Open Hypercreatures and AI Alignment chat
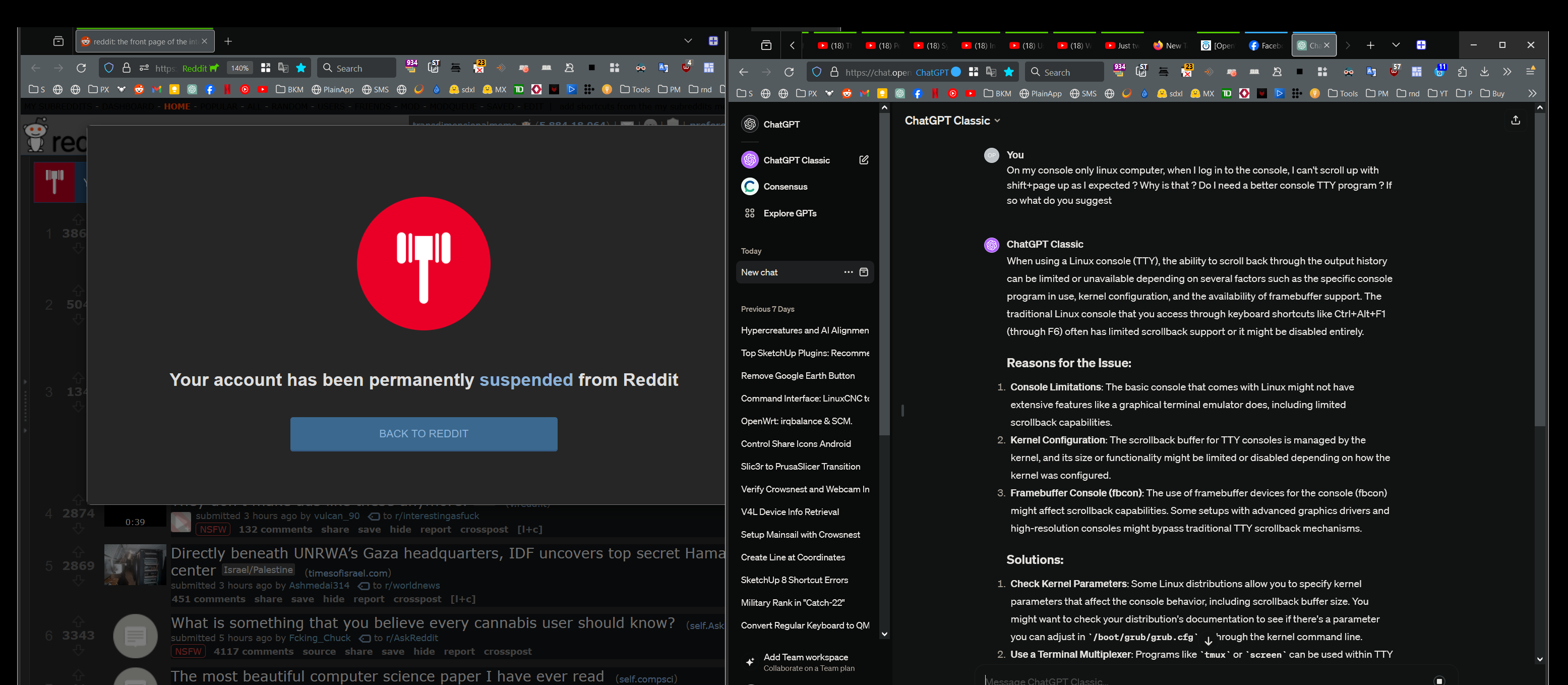 click(x=804, y=330)
